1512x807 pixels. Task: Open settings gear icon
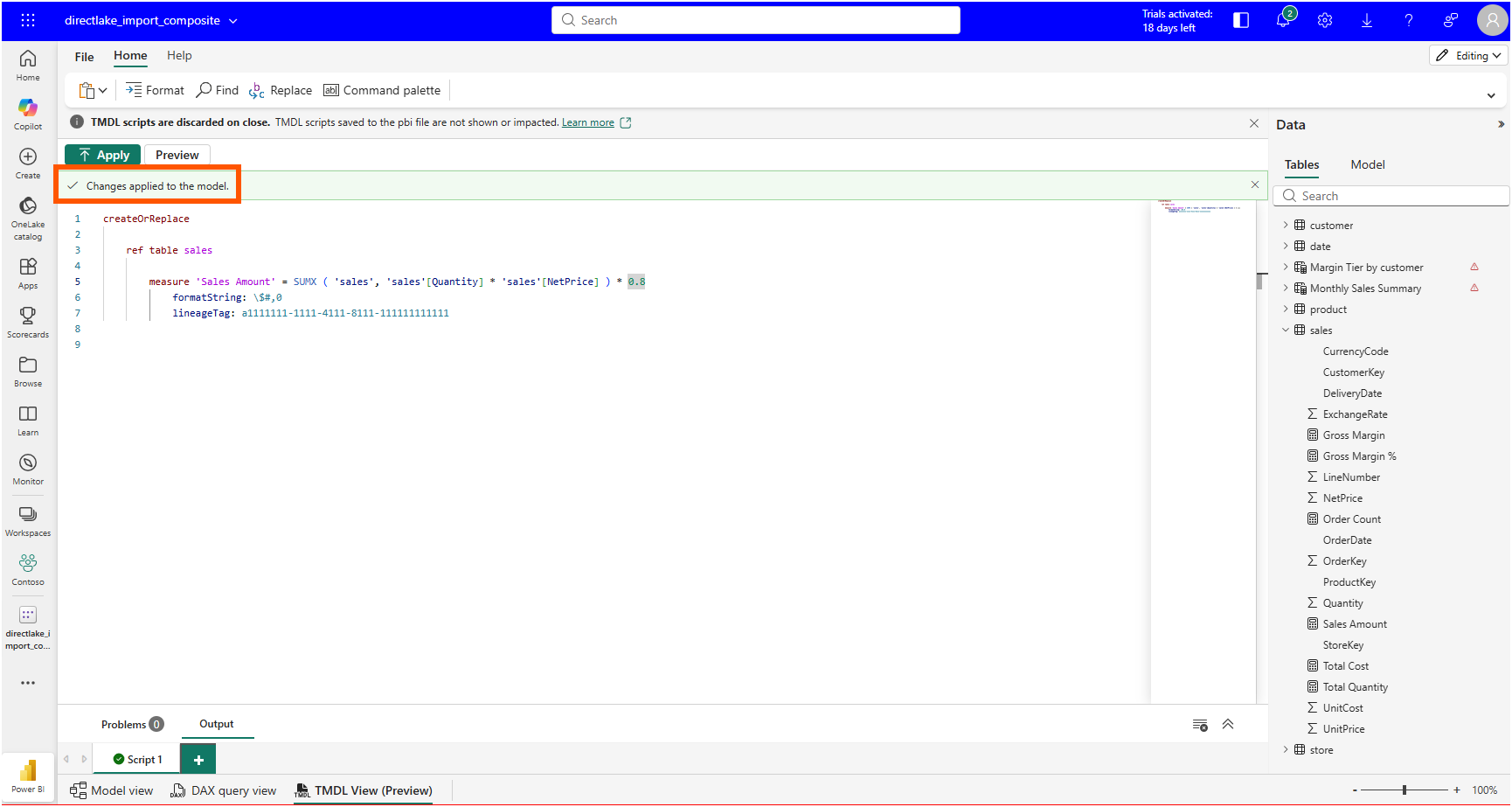click(x=1325, y=20)
